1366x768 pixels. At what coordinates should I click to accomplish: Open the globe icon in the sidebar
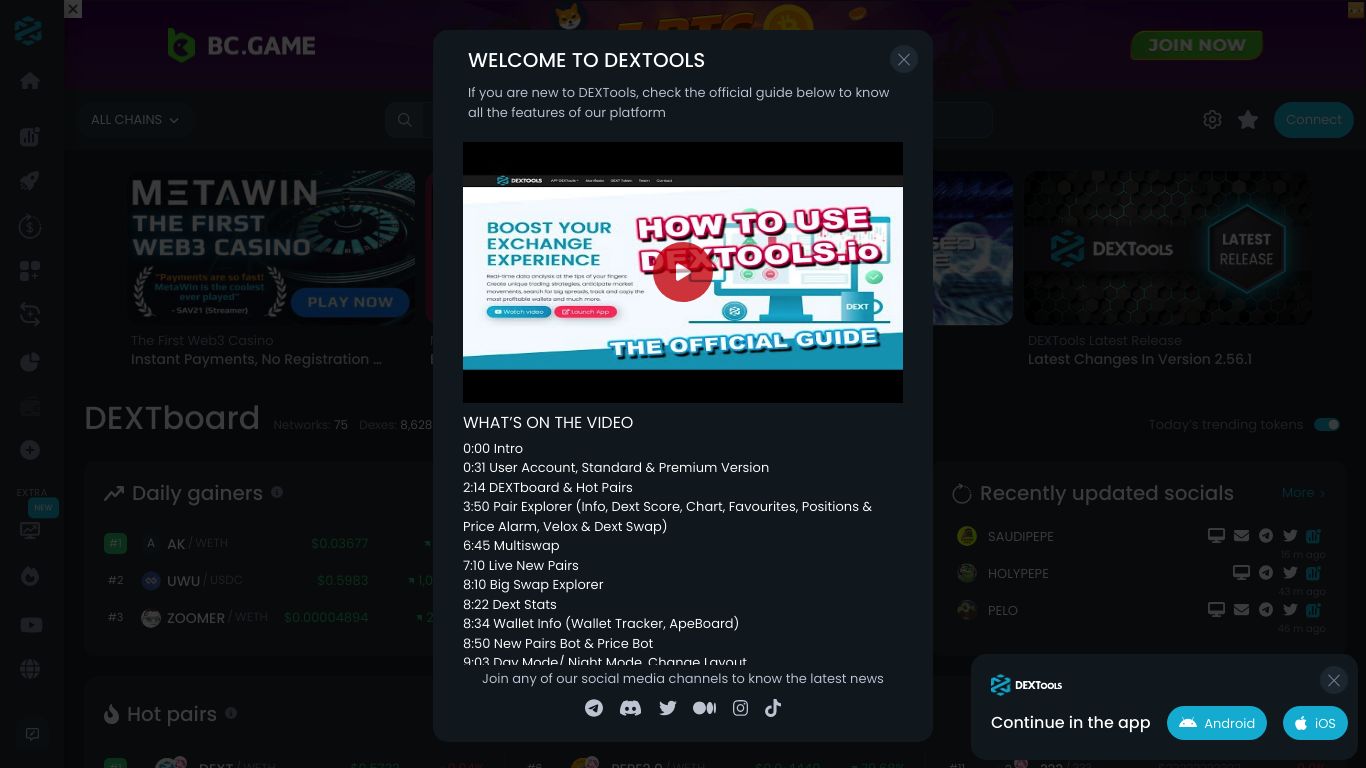click(30, 669)
